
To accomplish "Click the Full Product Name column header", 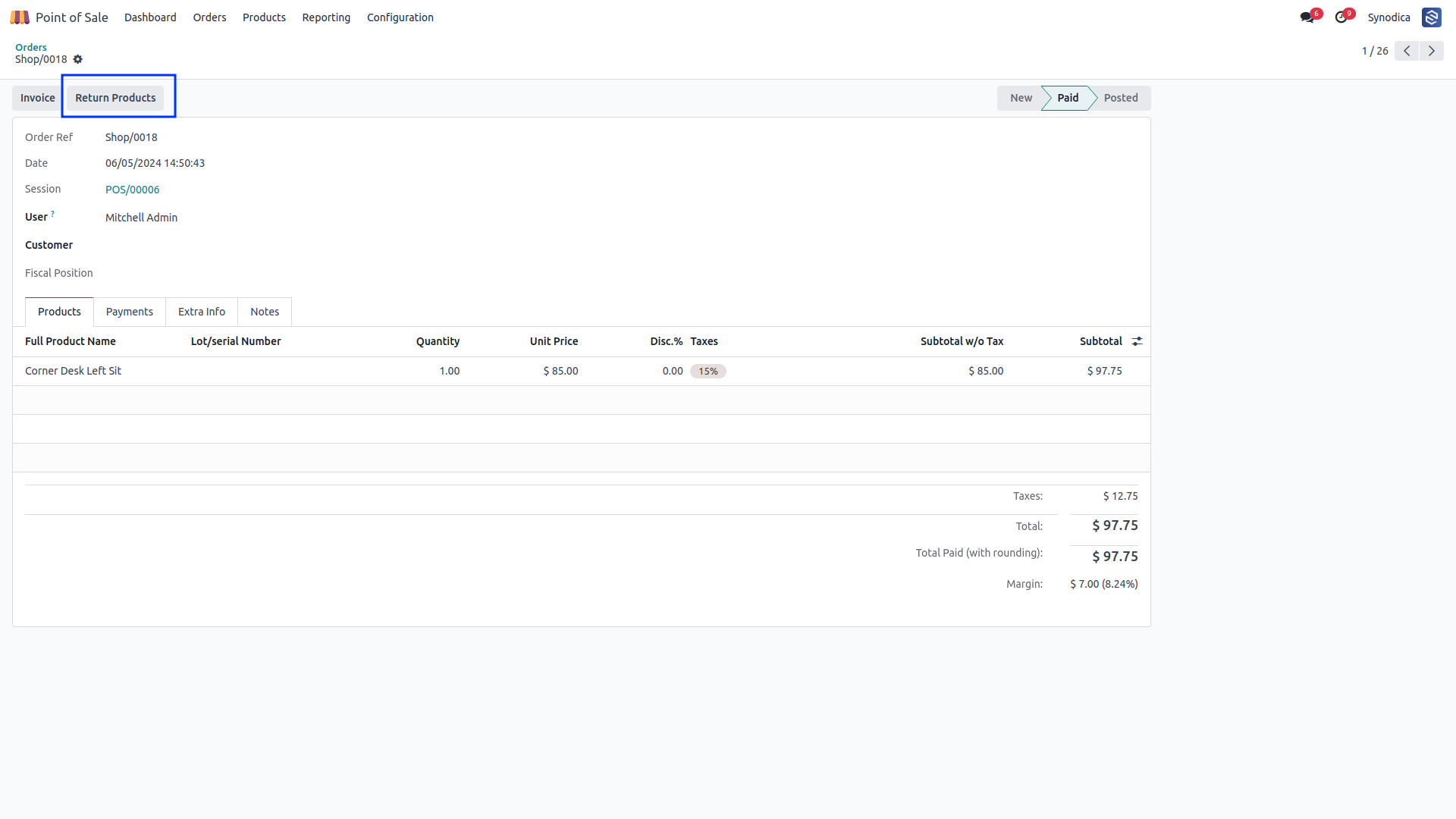I will [x=71, y=341].
